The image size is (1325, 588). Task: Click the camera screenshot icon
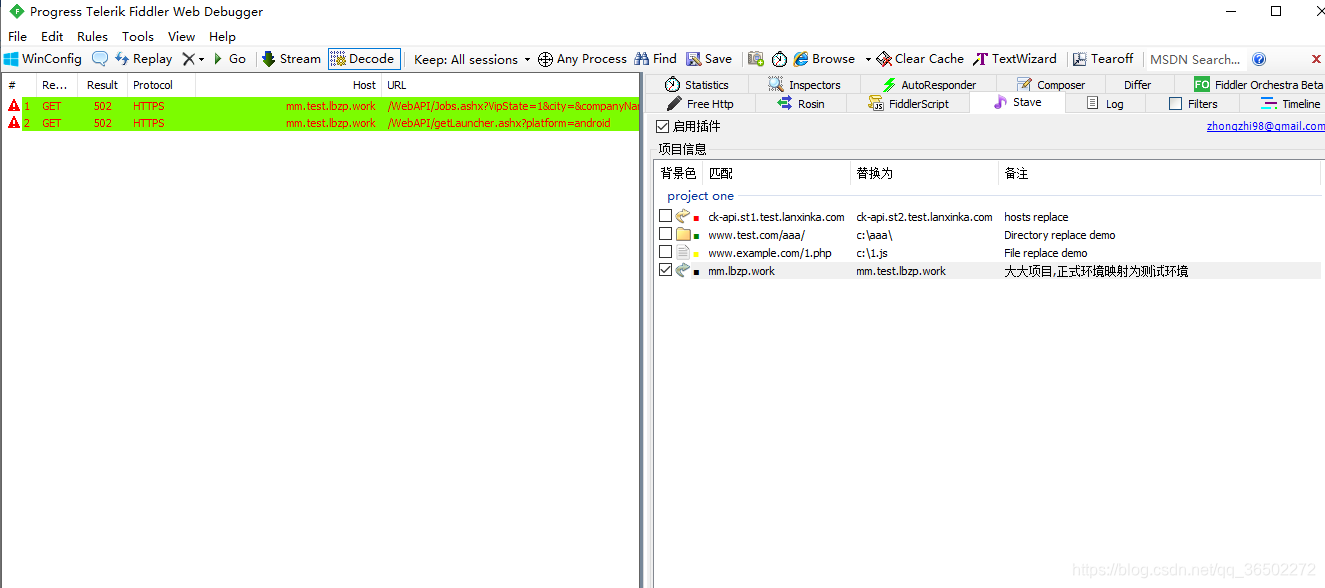click(x=756, y=59)
